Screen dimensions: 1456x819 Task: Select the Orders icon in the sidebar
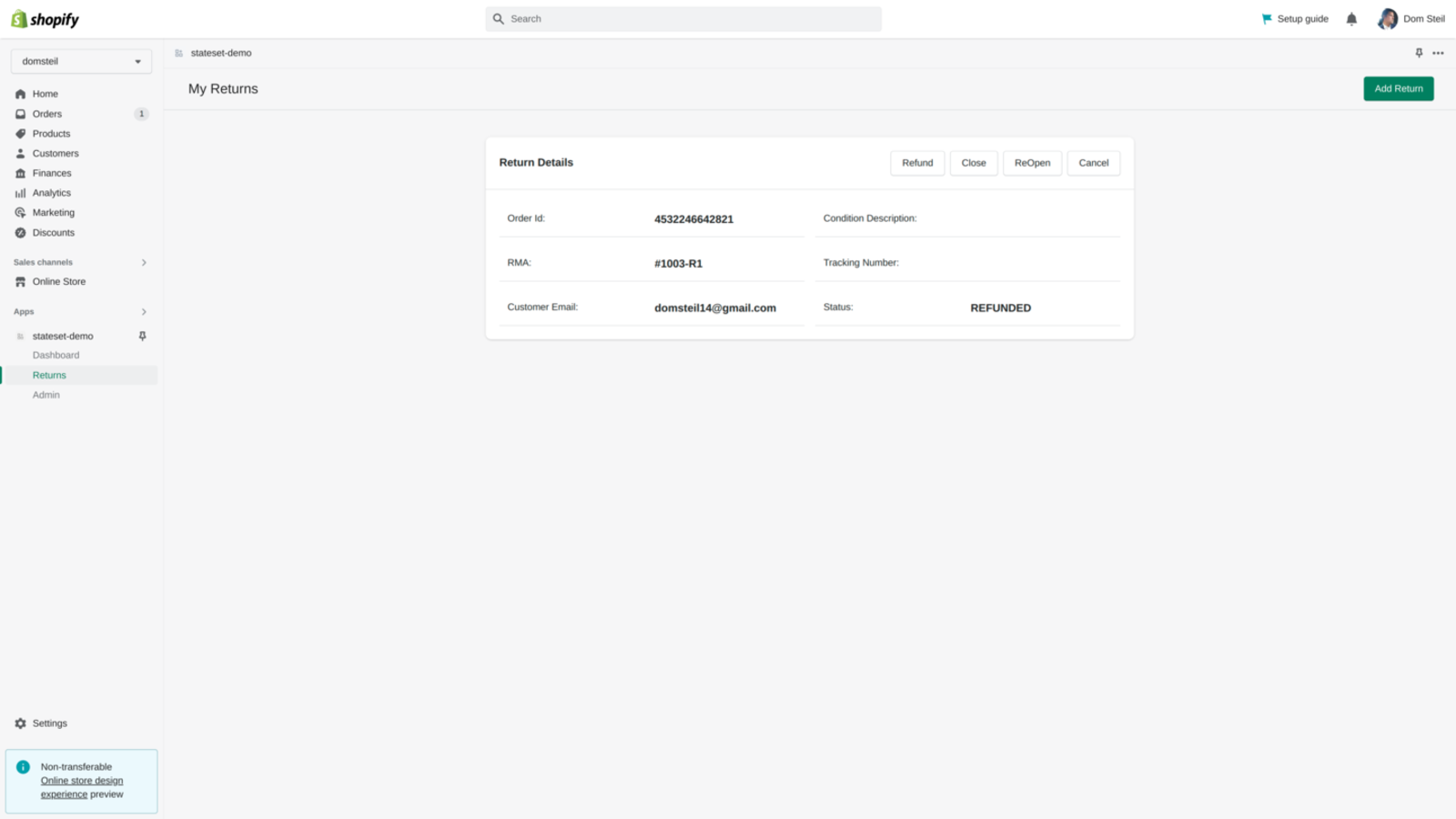click(20, 114)
